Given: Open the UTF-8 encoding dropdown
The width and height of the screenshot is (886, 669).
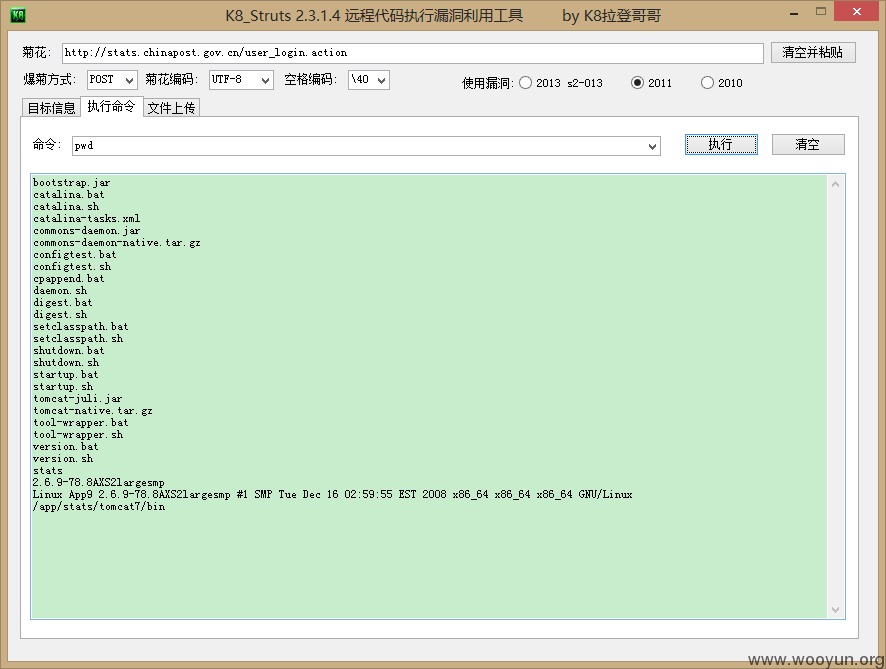Looking at the screenshot, I should 241,80.
